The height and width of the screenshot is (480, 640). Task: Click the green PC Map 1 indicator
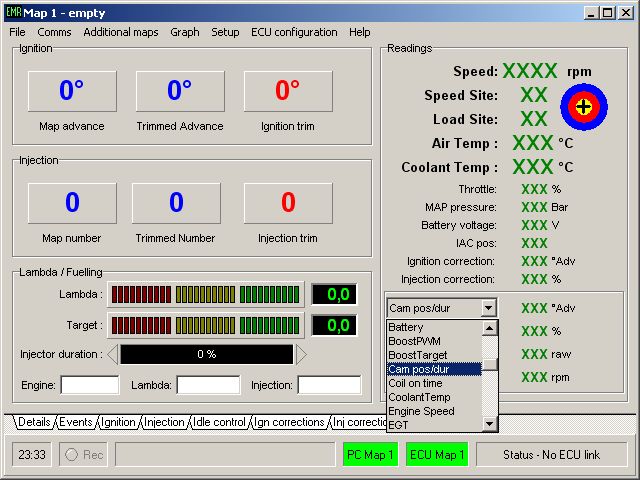[370, 455]
